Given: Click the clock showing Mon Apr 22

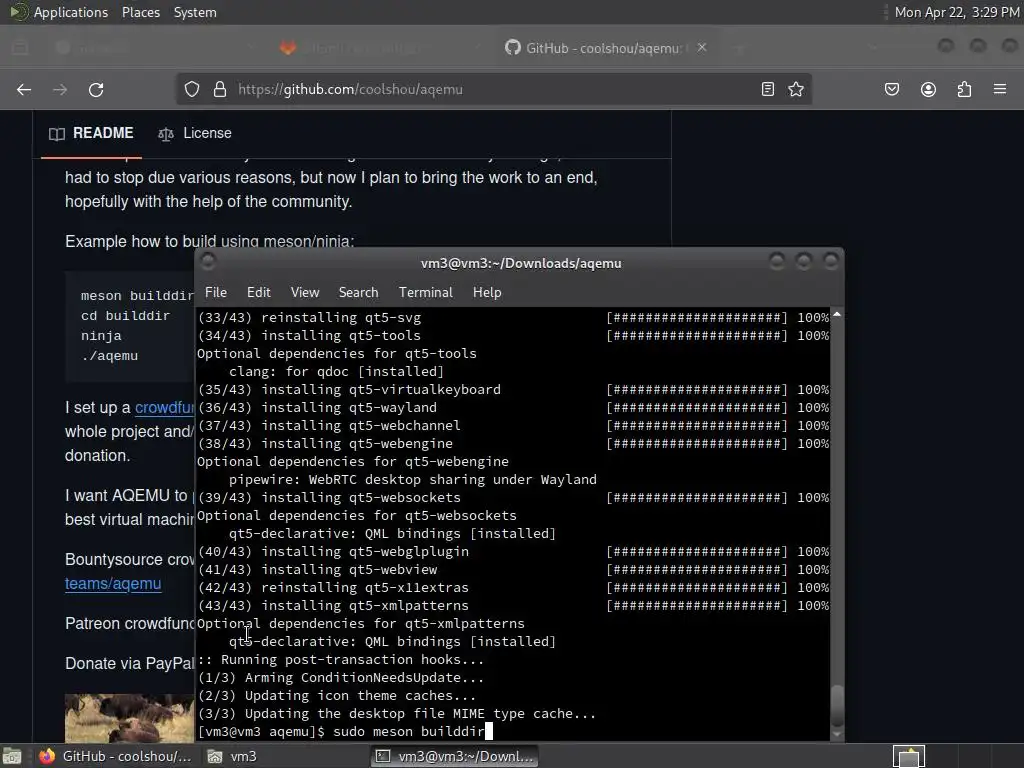Looking at the screenshot, I should click(957, 12).
